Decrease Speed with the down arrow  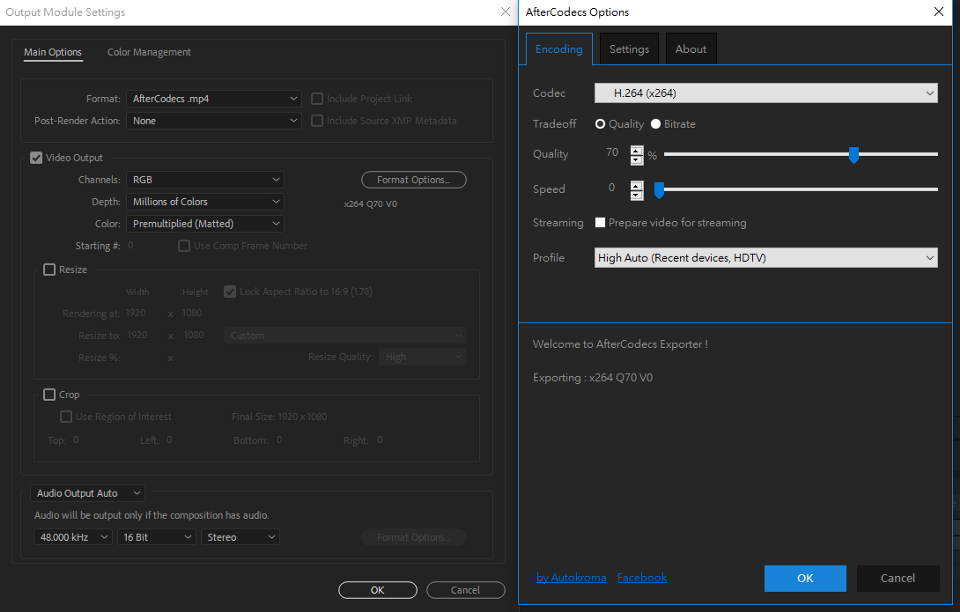(x=637, y=195)
